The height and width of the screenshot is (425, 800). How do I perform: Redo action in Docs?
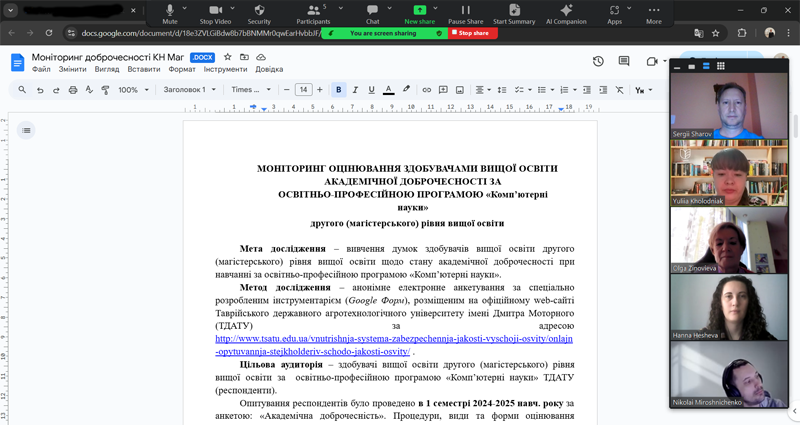(56, 90)
